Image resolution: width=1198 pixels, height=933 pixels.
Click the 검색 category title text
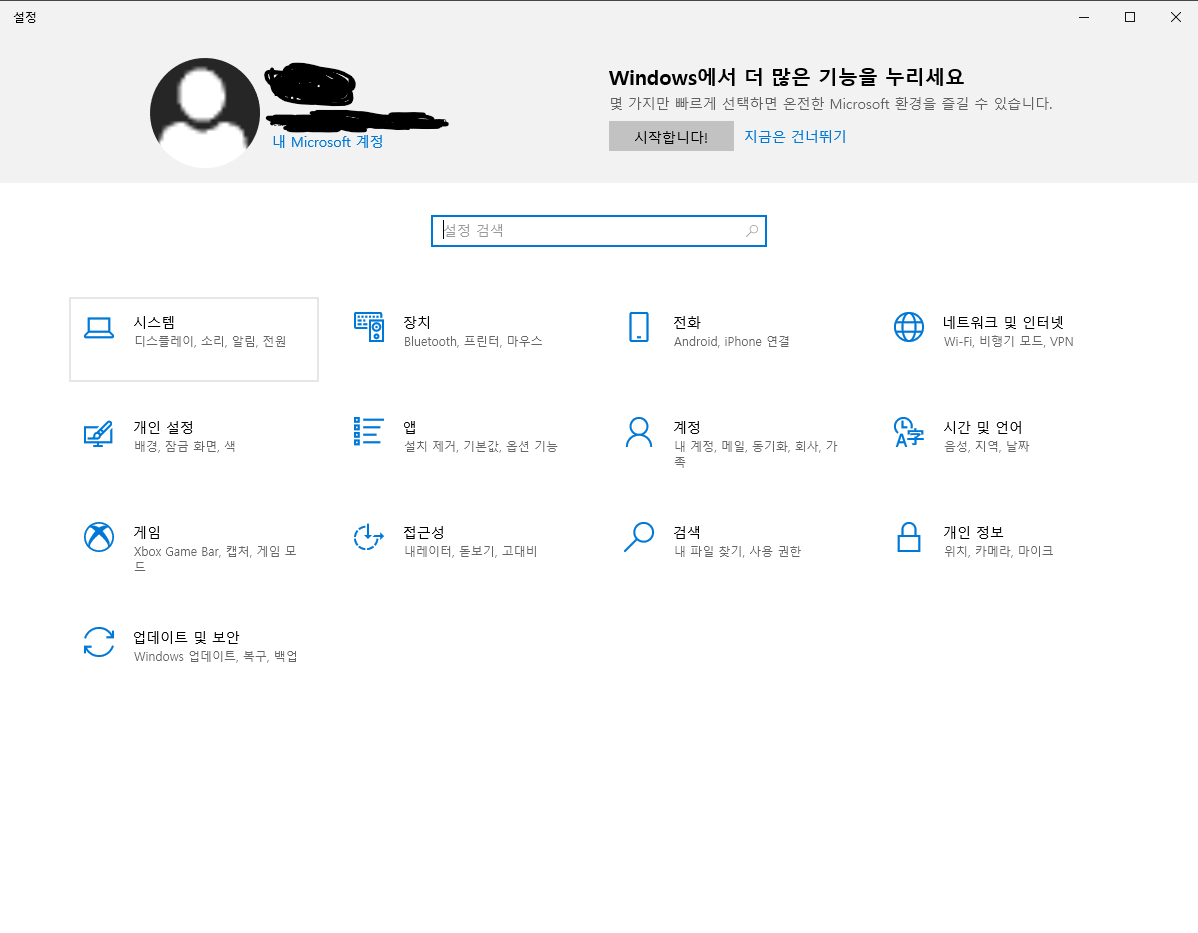(687, 532)
